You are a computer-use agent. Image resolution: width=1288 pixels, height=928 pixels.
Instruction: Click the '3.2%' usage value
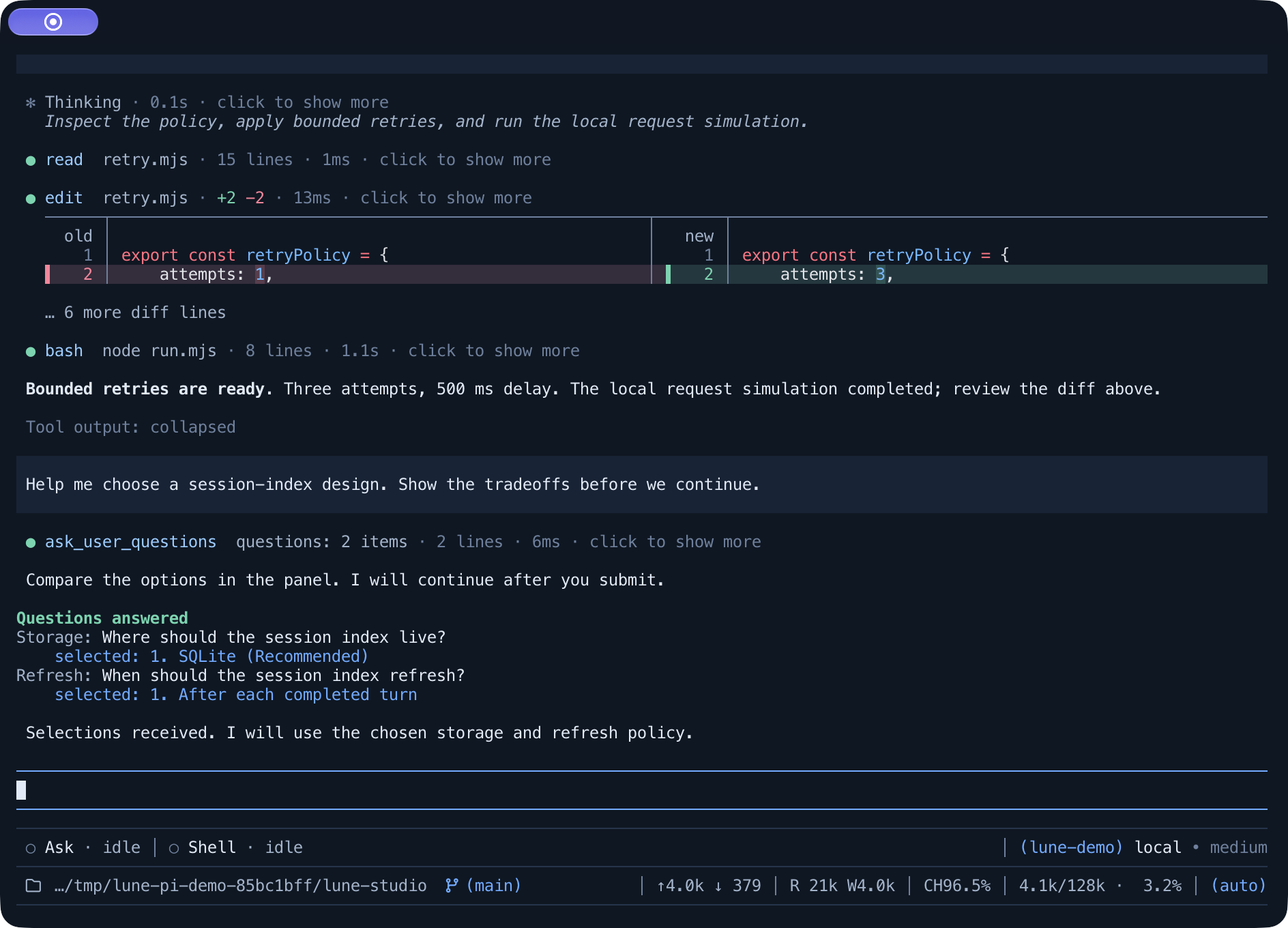pos(1162,886)
